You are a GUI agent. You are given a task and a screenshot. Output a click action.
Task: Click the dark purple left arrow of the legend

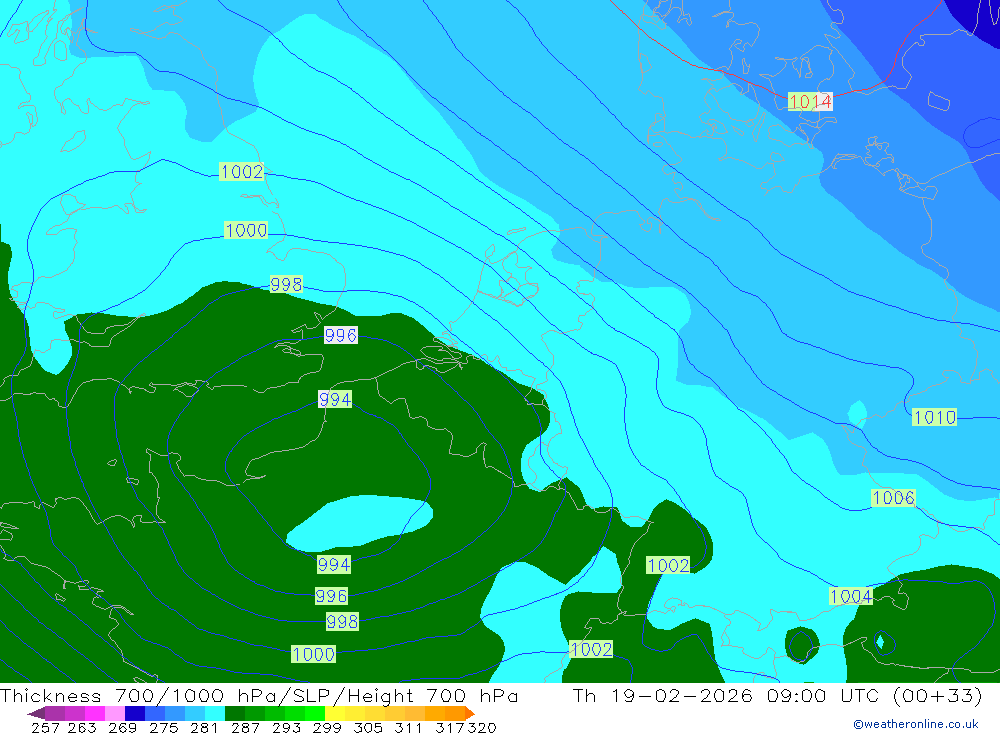click(36, 713)
